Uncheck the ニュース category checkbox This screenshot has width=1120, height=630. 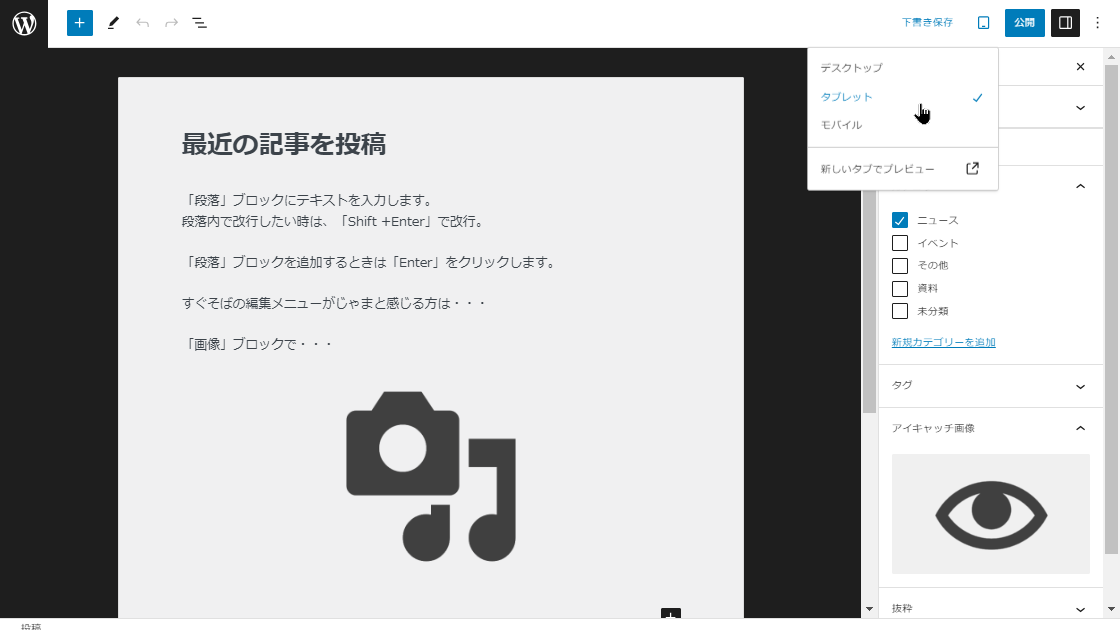point(900,220)
